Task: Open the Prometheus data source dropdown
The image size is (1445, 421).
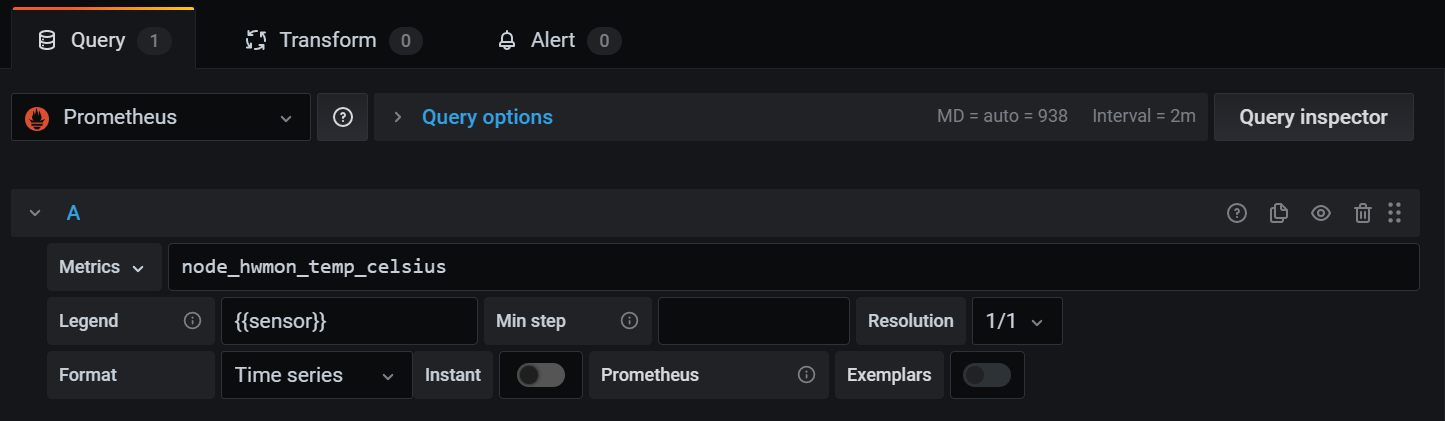Action: pos(161,117)
